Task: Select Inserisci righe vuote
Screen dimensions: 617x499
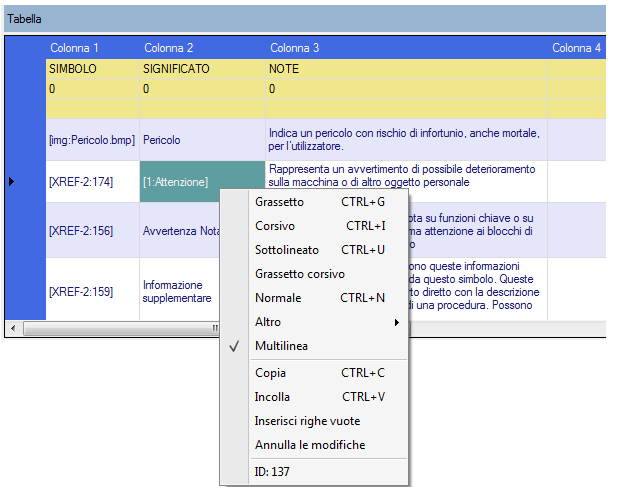Action: click(x=329, y=421)
